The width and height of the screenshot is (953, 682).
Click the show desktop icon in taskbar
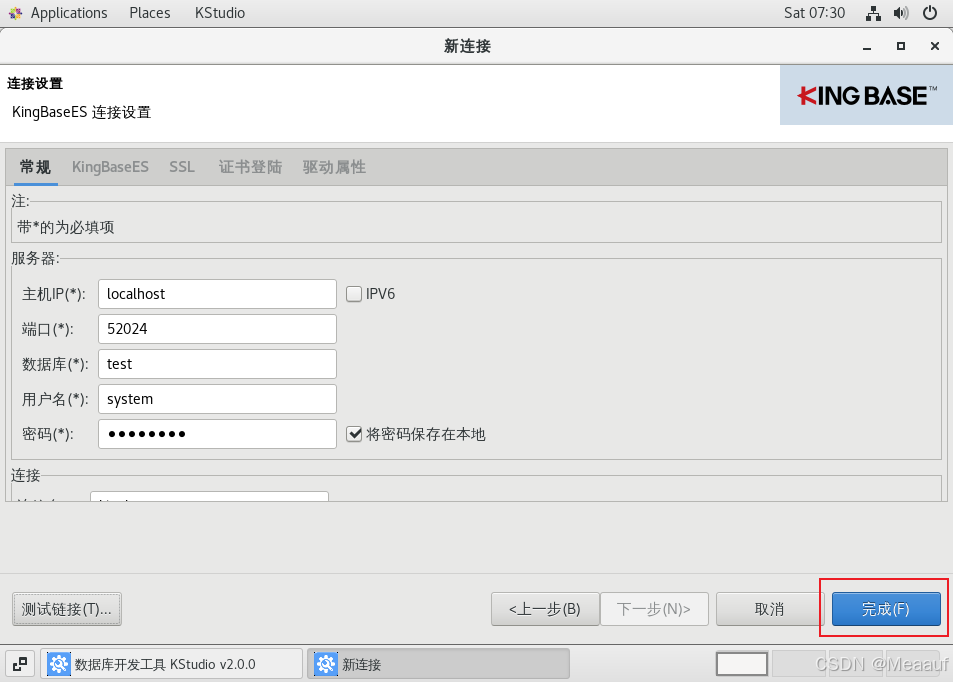(x=20, y=664)
